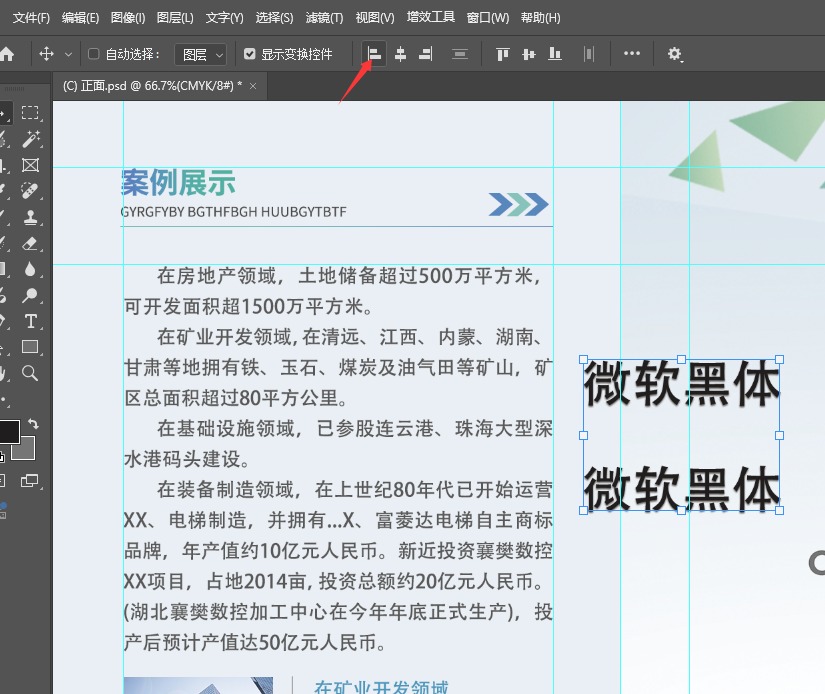Select the Dodge tool

[x=30, y=295]
